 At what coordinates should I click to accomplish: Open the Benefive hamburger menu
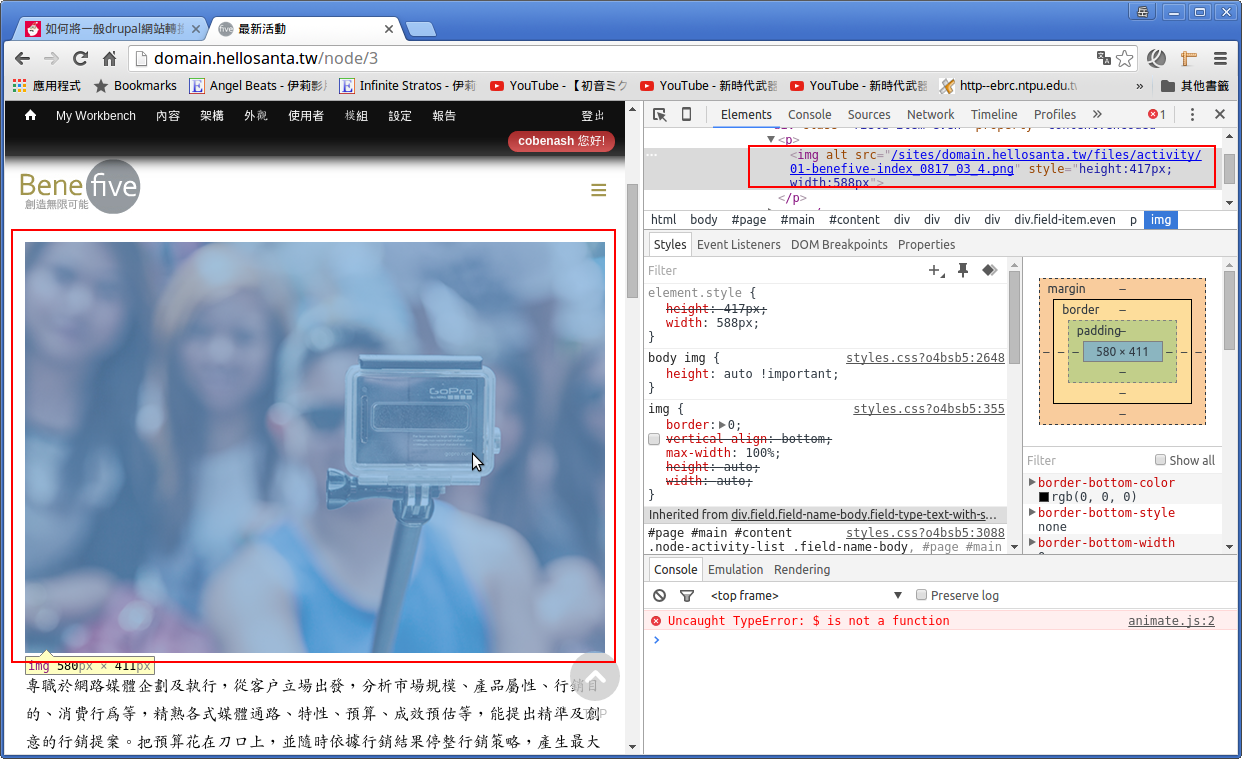pos(599,190)
